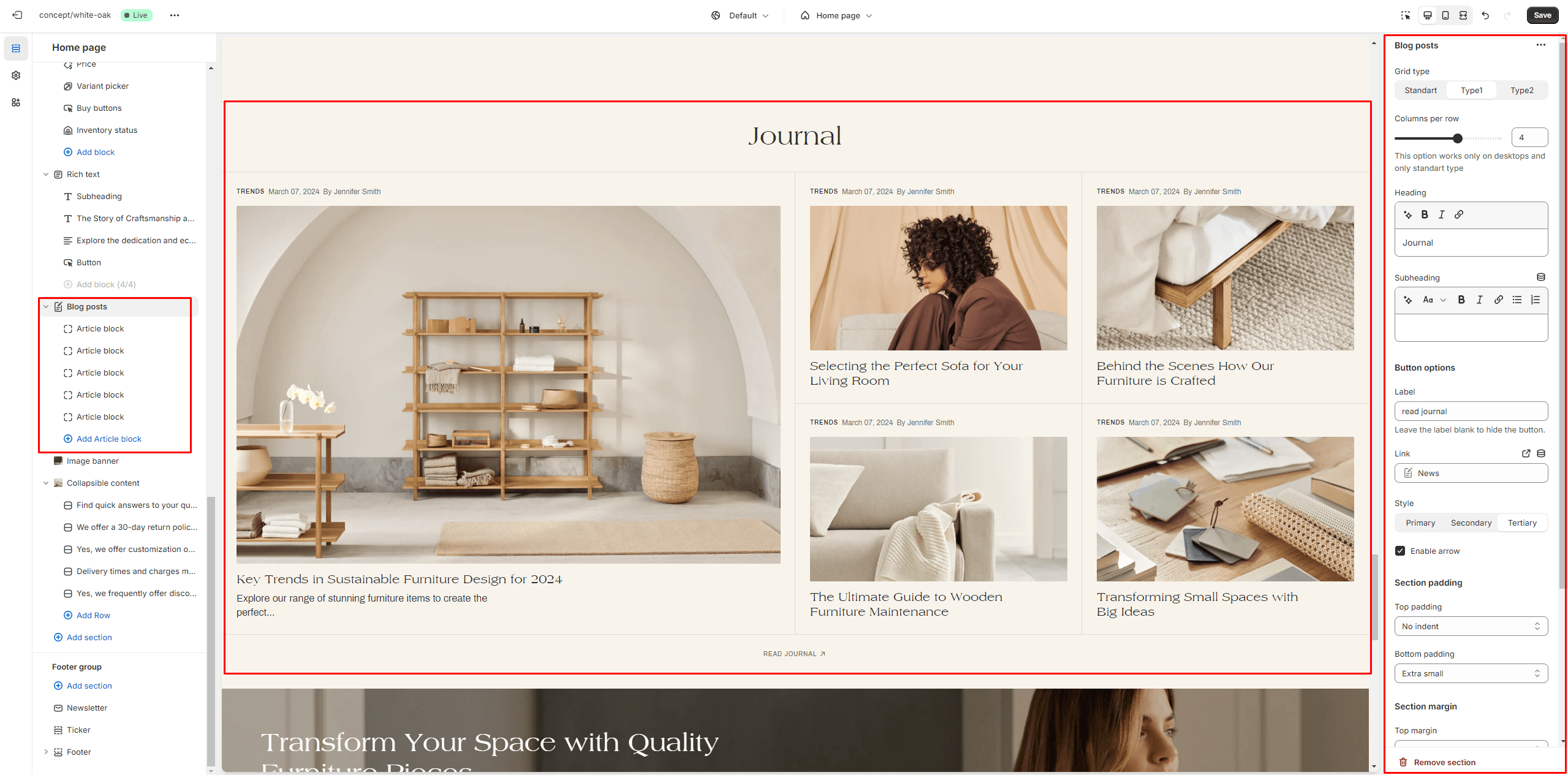This screenshot has width=1568, height=775.
Task: Insert bulleted list in Subheading editor
Action: click(1517, 300)
